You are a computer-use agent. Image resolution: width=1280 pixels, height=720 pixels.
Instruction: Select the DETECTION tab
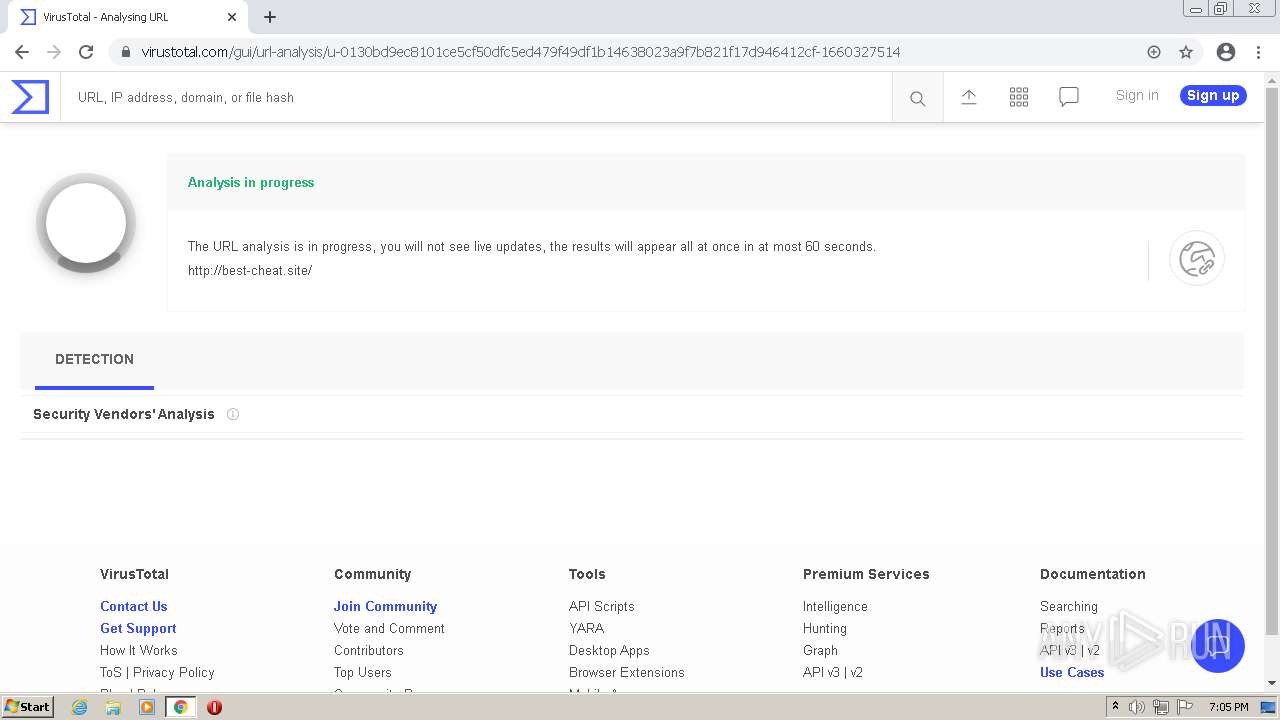(x=94, y=360)
